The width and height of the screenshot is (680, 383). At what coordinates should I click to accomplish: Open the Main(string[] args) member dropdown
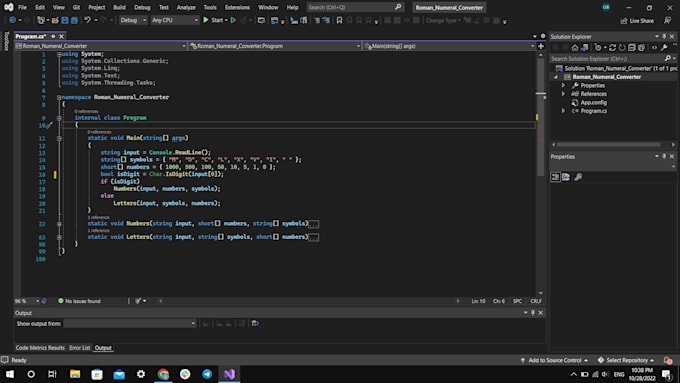pyautogui.click(x=449, y=46)
